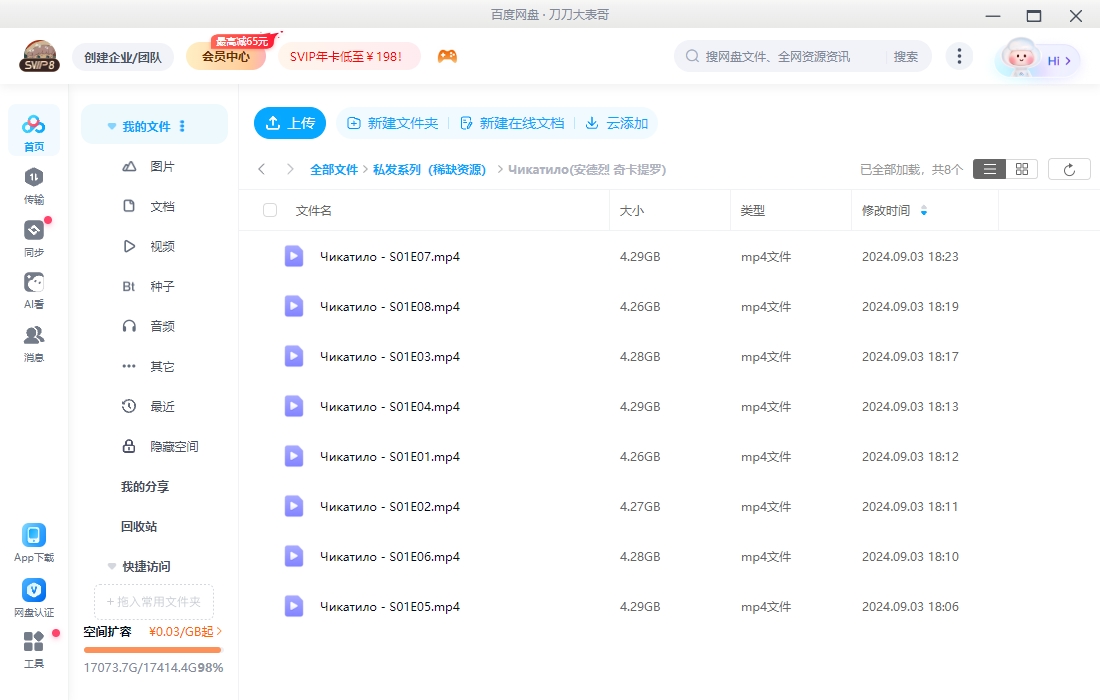Click the video icon of S01E07.mp4

(x=293, y=256)
